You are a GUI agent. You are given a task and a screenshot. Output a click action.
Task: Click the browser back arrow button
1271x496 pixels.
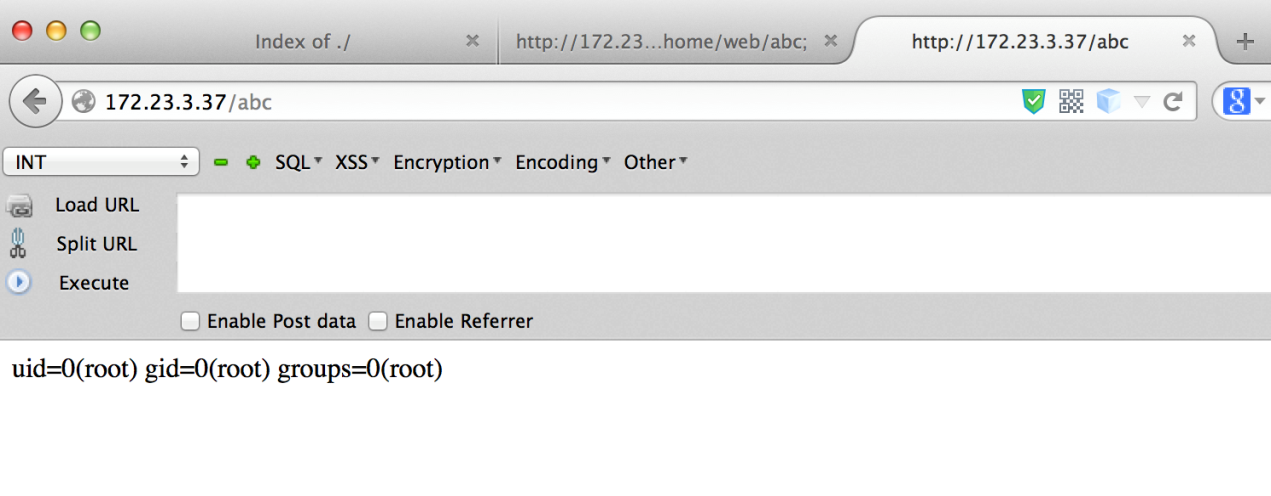coord(35,101)
